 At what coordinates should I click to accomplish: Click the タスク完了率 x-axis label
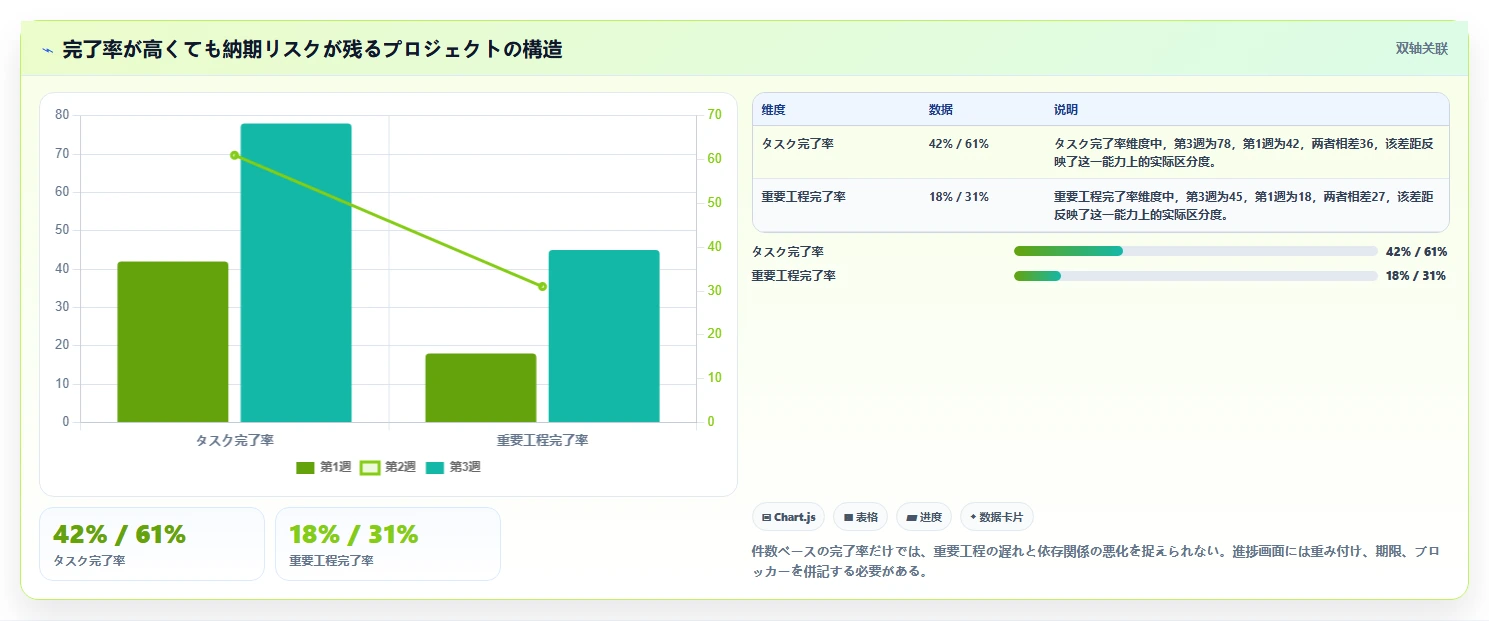click(234, 440)
